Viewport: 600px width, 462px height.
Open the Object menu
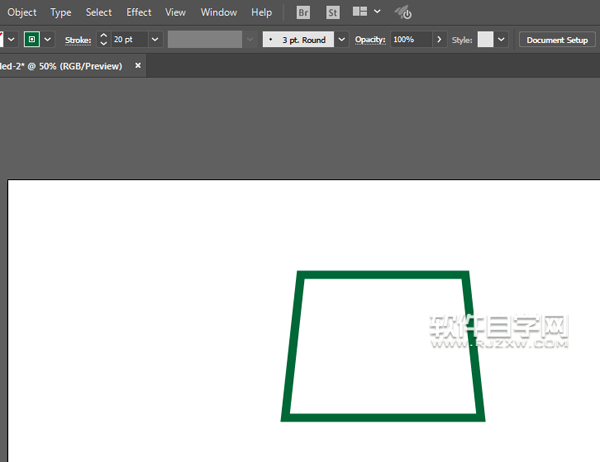click(21, 13)
